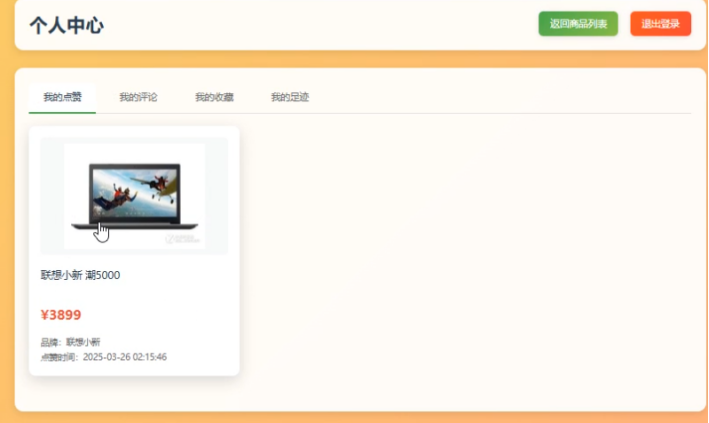Open the 我的收藏 tab
The image size is (709, 423).
[214, 97]
